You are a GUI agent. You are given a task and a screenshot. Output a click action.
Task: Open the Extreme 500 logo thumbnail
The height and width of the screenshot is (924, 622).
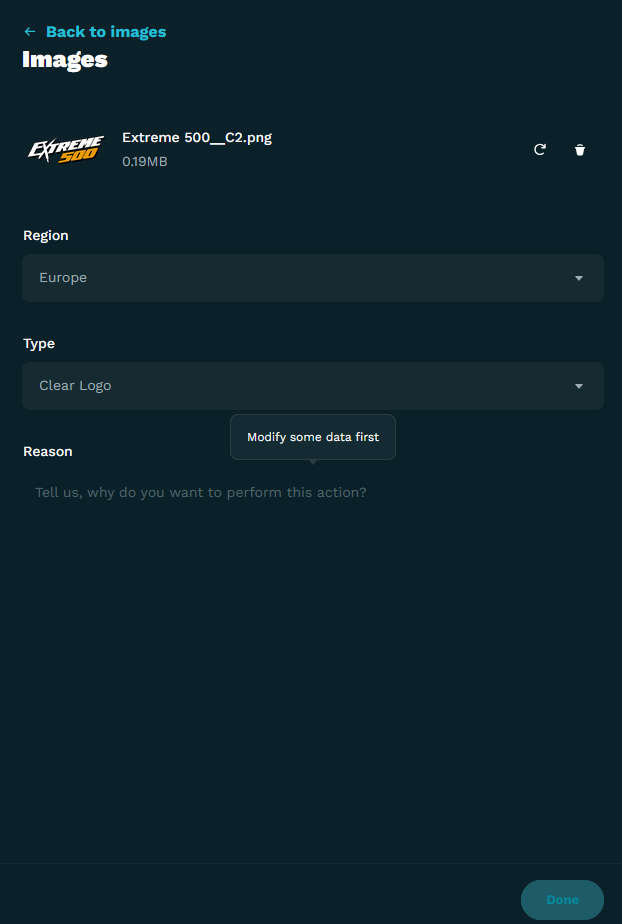(x=66, y=150)
